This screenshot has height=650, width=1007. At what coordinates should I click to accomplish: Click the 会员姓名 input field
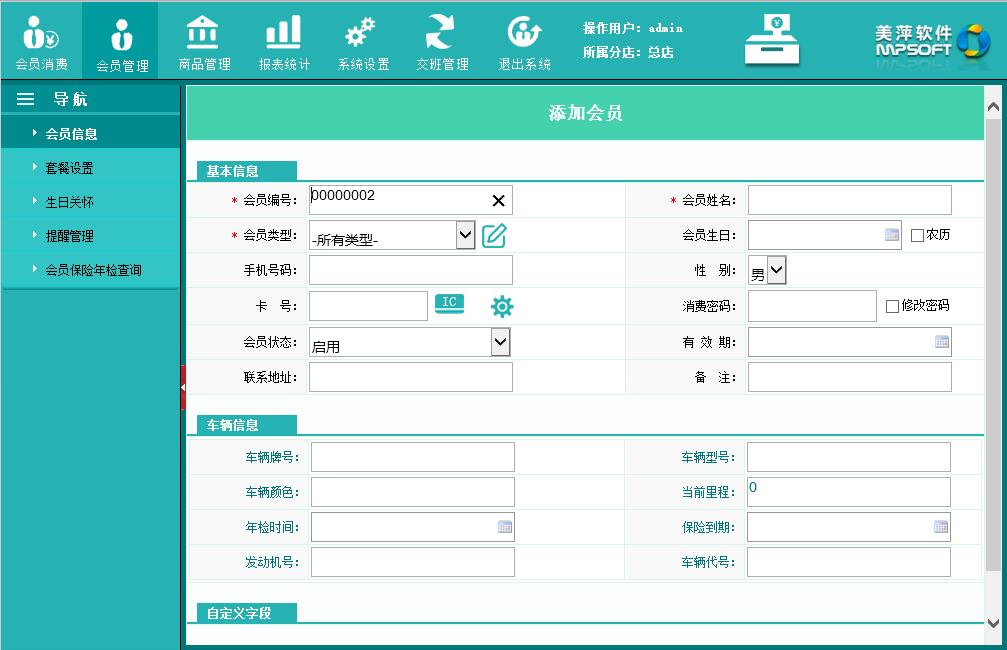[x=849, y=200]
